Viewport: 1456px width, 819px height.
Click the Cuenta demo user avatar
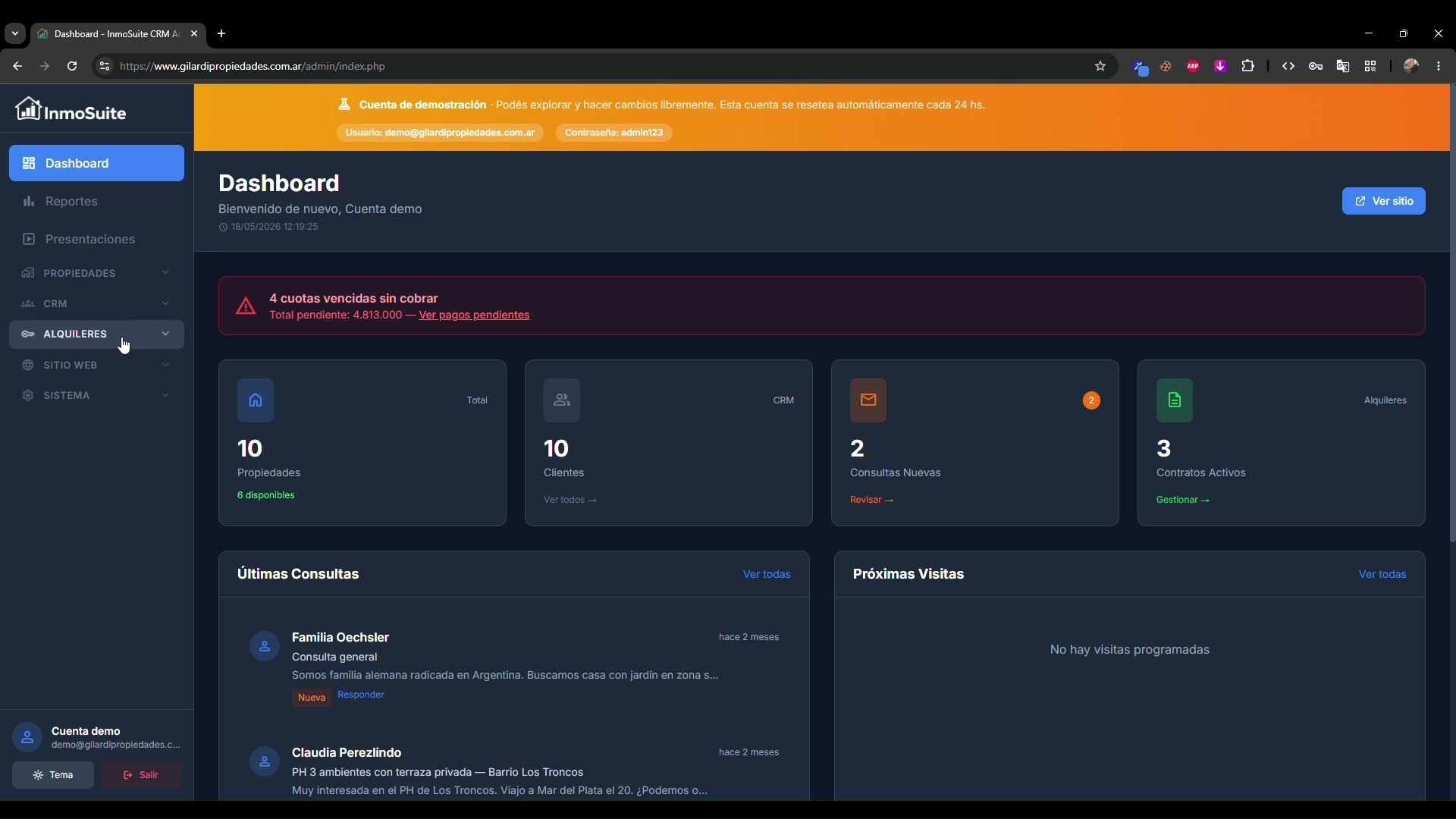pos(27,737)
